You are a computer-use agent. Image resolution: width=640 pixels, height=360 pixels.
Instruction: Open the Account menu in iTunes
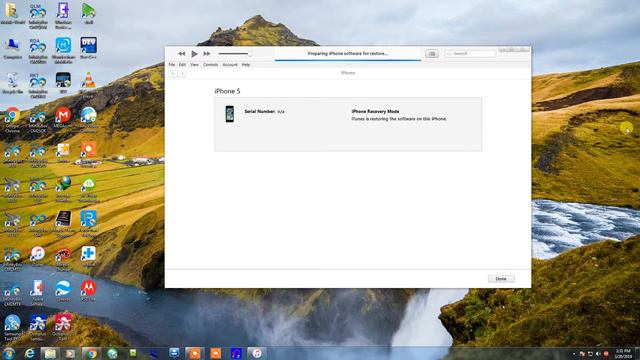[230, 64]
